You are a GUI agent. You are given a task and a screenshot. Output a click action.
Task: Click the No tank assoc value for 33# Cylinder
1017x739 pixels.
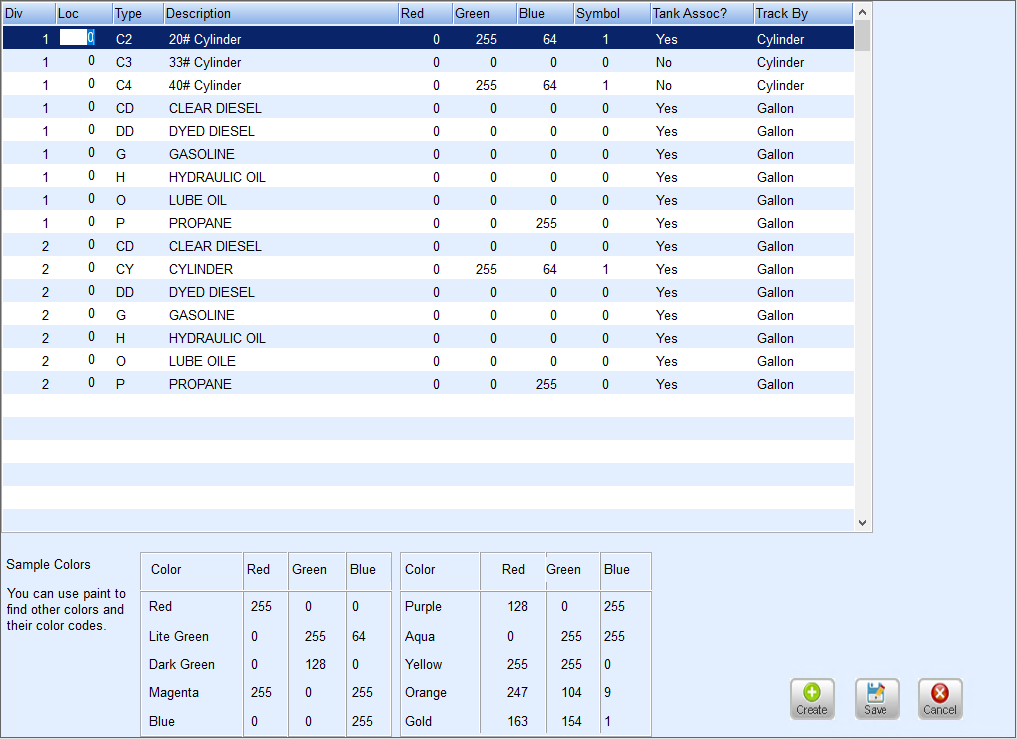click(x=664, y=62)
